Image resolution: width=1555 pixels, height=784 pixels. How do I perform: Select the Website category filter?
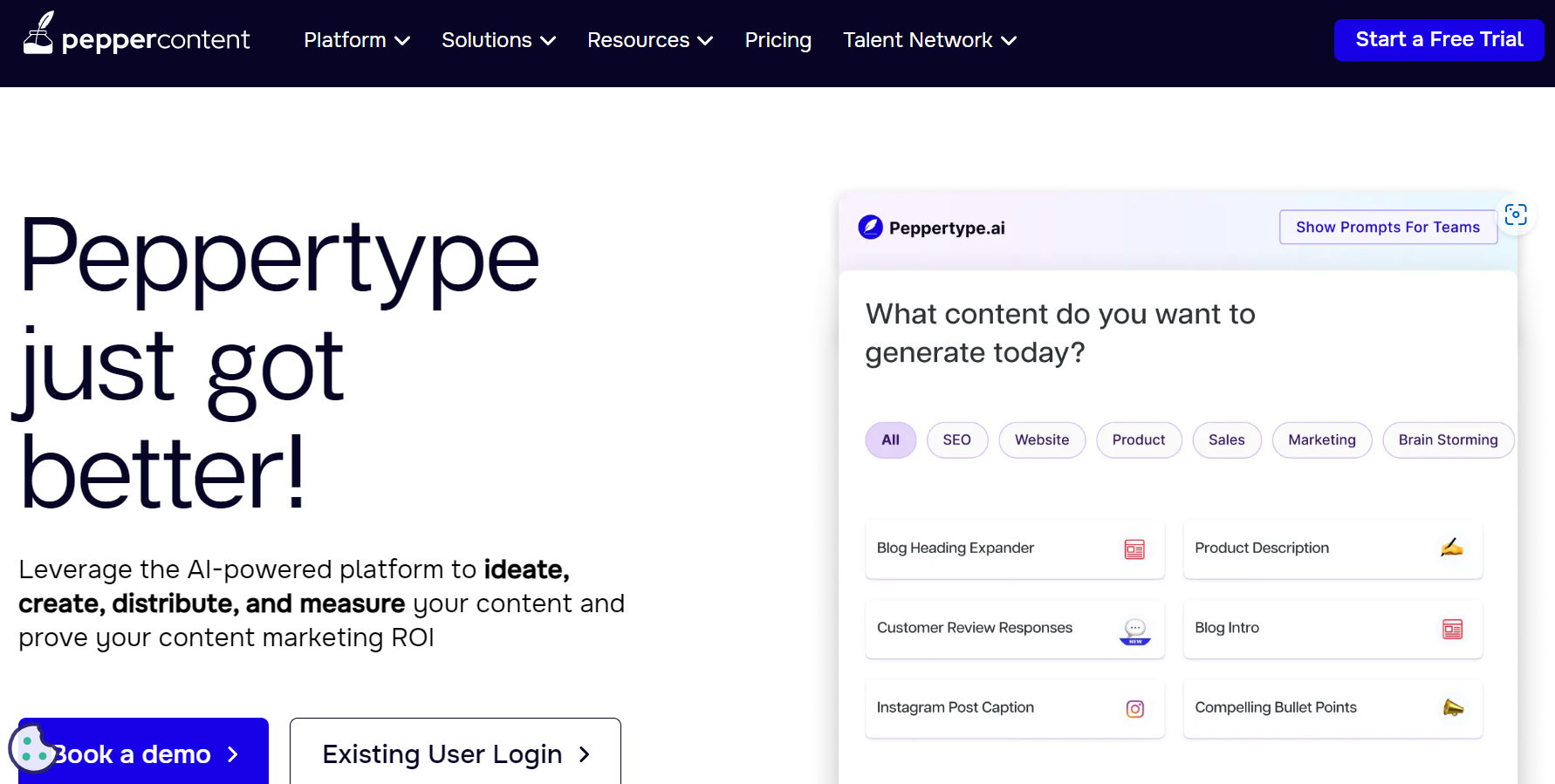click(1042, 440)
